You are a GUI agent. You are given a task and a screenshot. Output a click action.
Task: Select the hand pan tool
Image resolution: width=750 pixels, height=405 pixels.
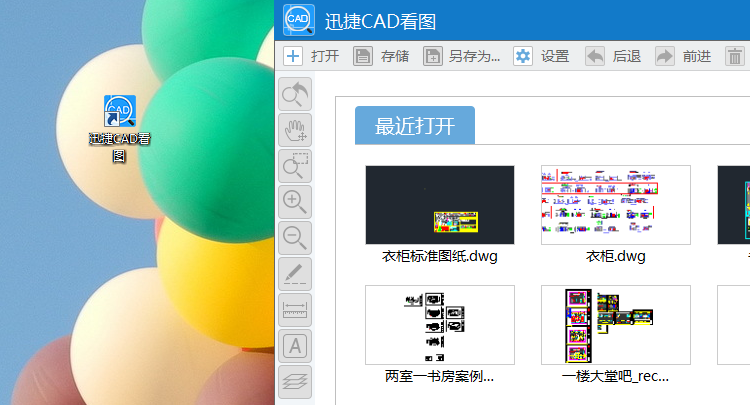click(x=295, y=130)
